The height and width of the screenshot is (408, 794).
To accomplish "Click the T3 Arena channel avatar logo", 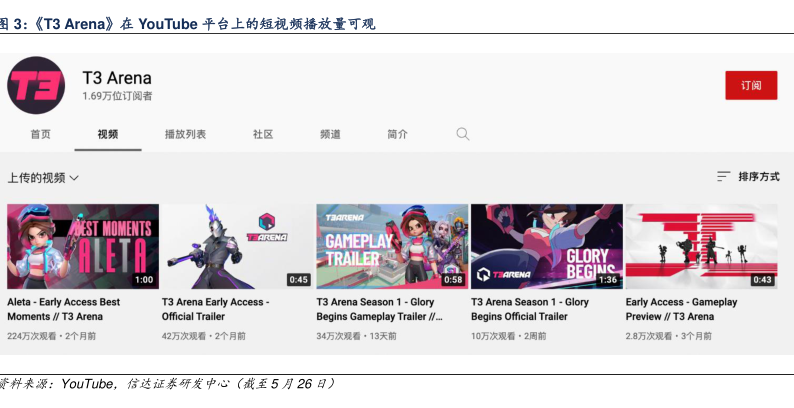I will (36, 85).
